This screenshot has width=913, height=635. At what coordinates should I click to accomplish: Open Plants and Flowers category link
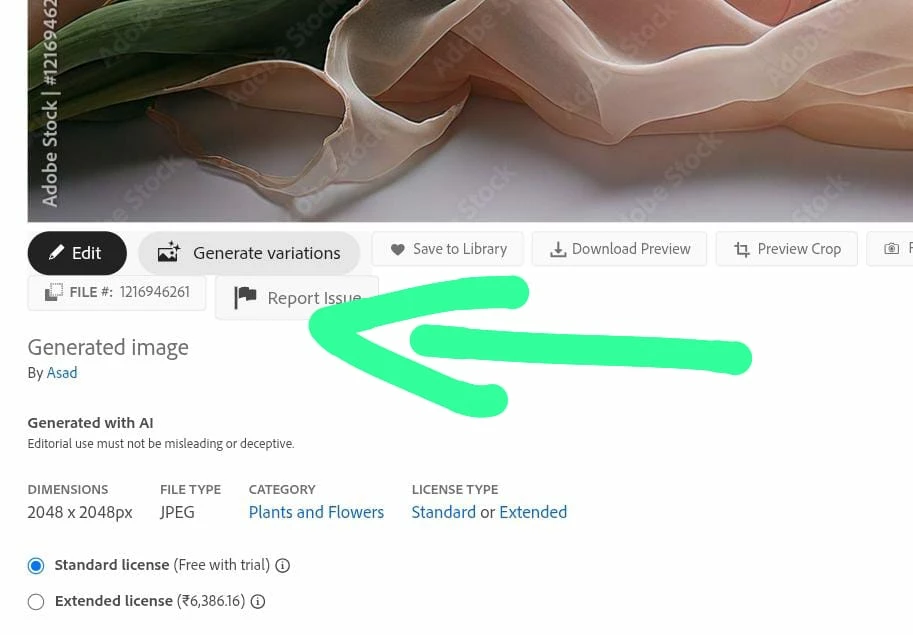click(x=316, y=512)
